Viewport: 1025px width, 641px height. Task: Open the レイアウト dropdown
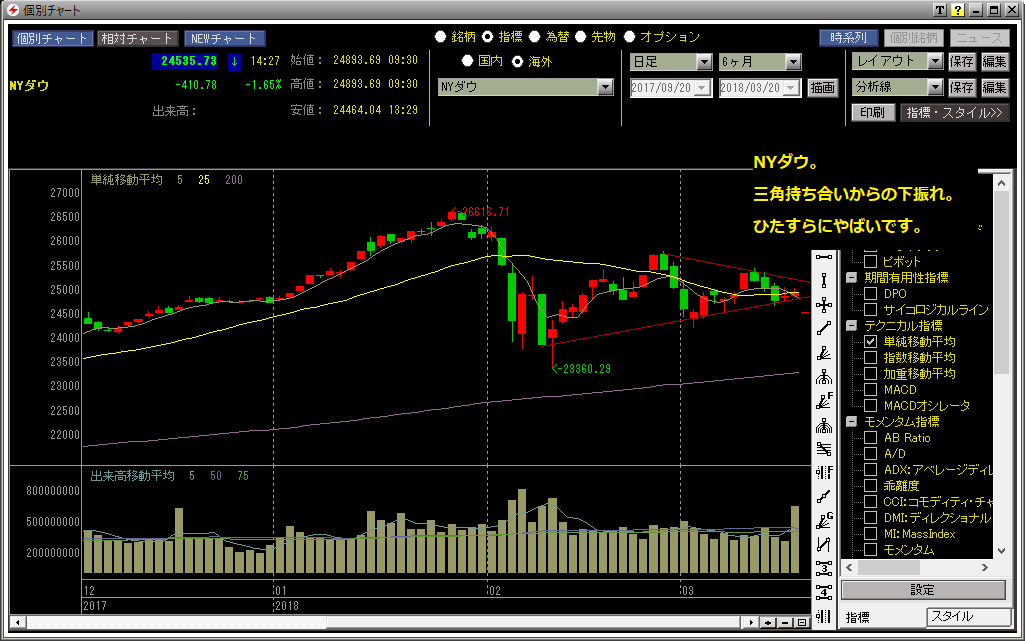click(935, 61)
